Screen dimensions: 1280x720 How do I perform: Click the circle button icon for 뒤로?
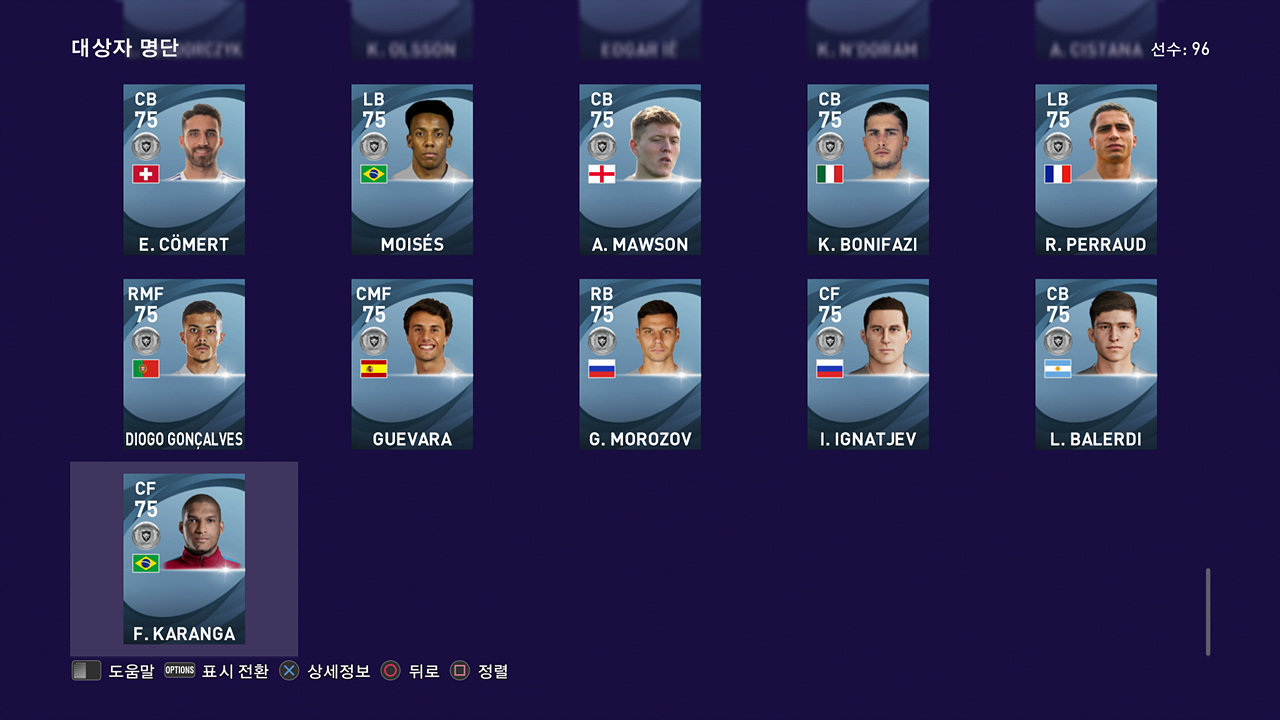(x=391, y=671)
